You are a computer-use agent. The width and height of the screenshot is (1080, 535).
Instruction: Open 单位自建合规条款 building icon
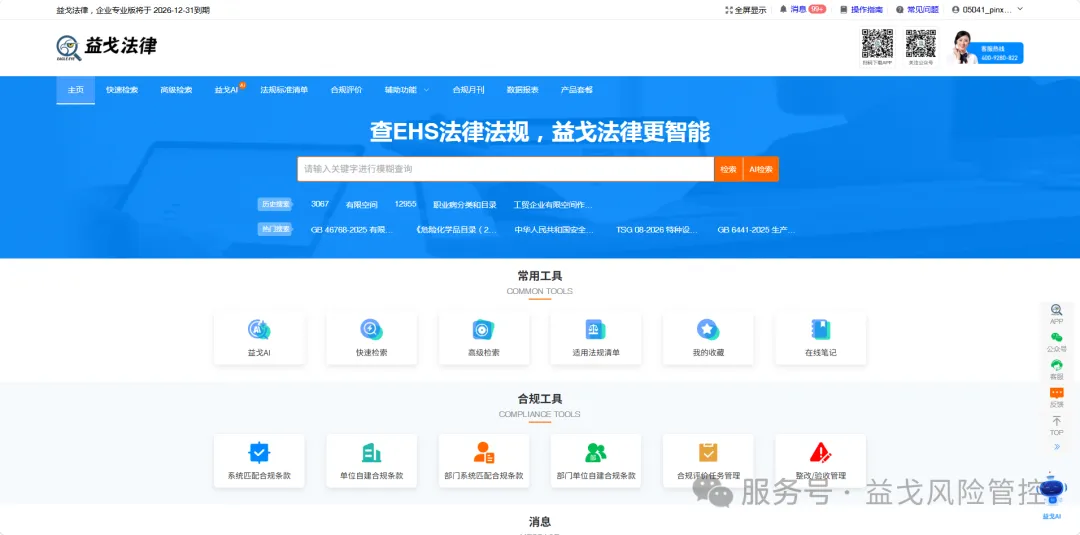tap(371, 452)
